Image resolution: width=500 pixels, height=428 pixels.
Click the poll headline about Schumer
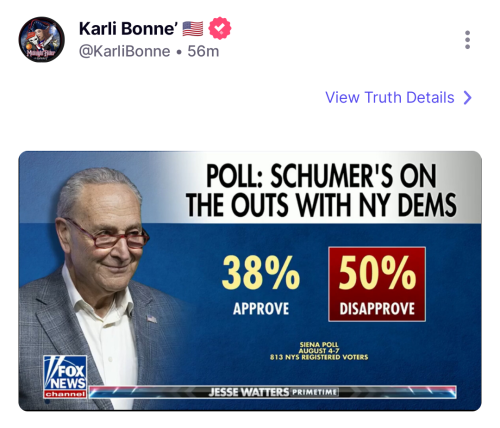(x=321, y=190)
